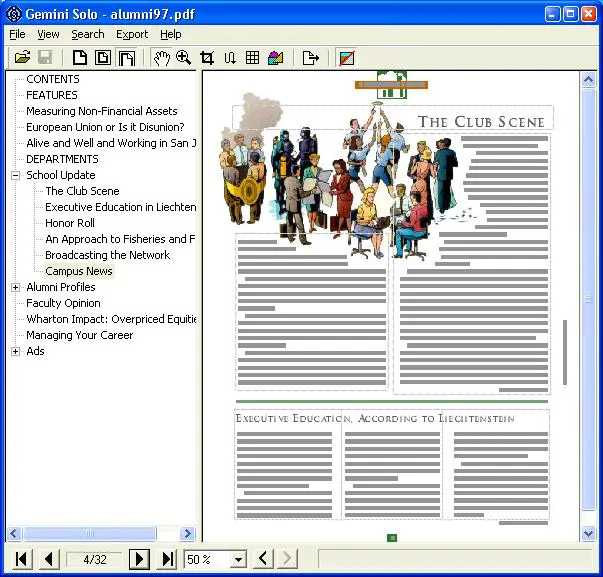Screen dimensions: 603x577
Task: Click the export arrow icon in toolbar
Action: pyautogui.click(x=311, y=58)
